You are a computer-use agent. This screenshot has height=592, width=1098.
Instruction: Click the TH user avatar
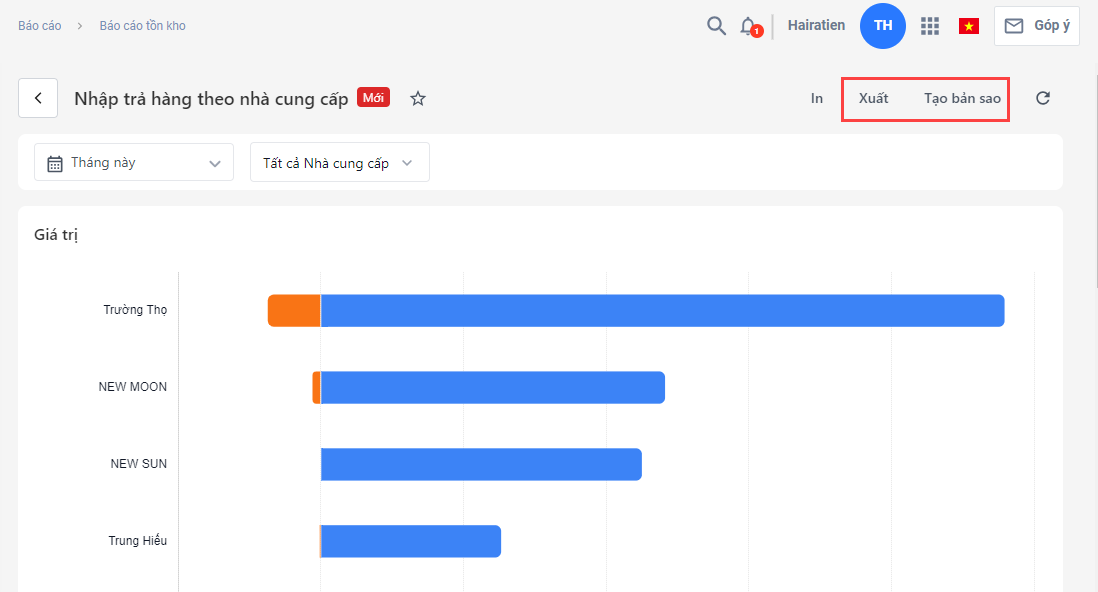(x=882, y=26)
